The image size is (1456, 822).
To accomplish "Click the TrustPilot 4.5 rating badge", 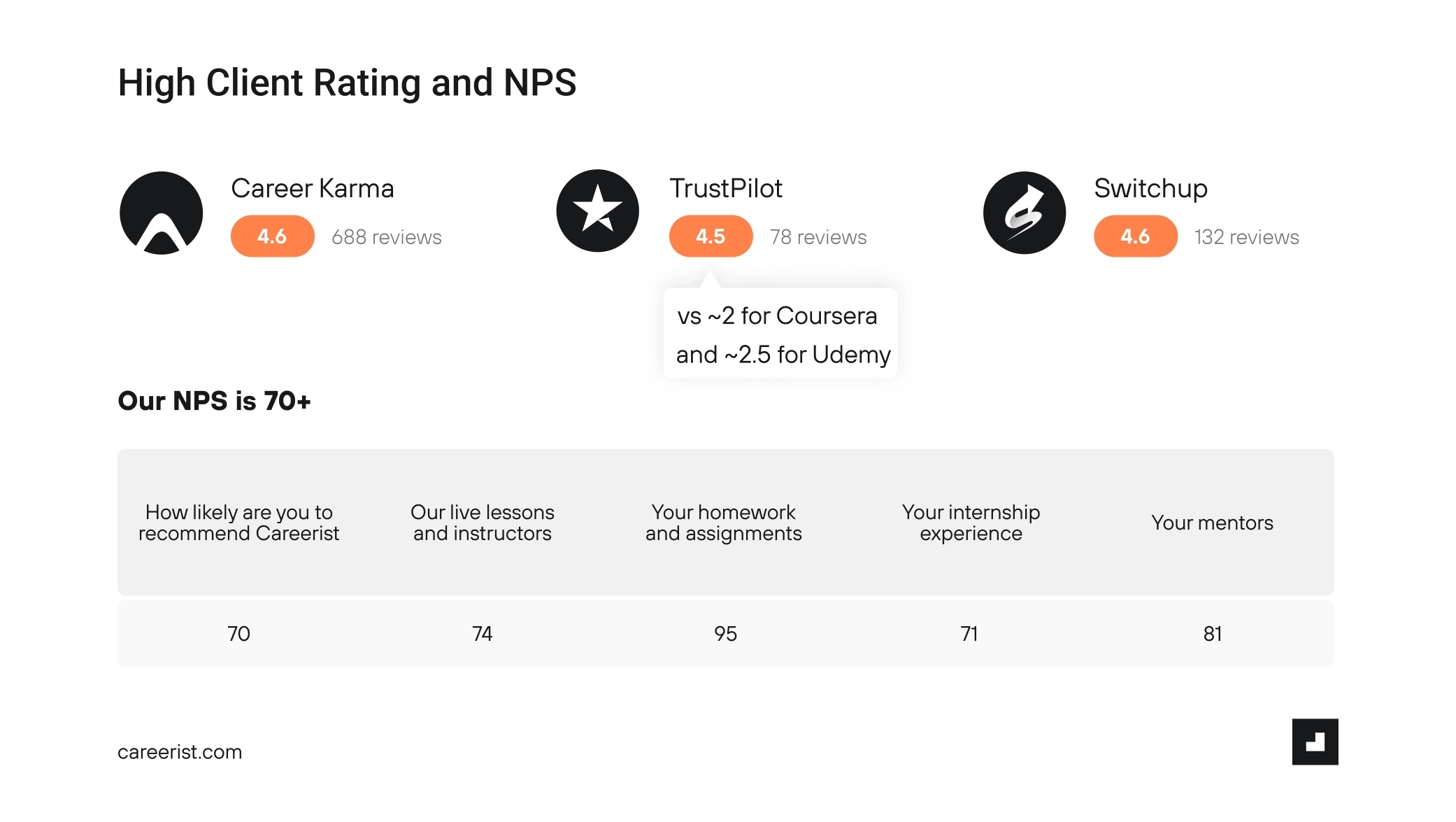I will [x=711, y=236].
